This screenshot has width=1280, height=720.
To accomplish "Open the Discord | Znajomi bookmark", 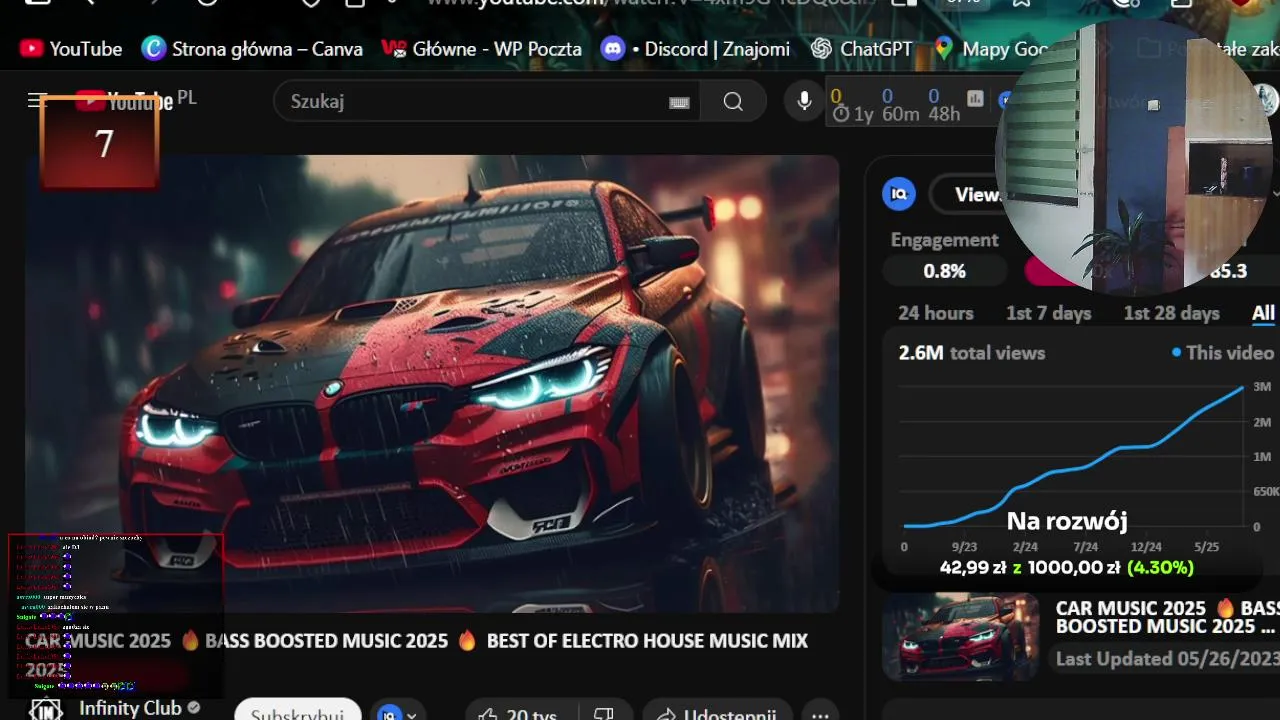I will [696, 48].
